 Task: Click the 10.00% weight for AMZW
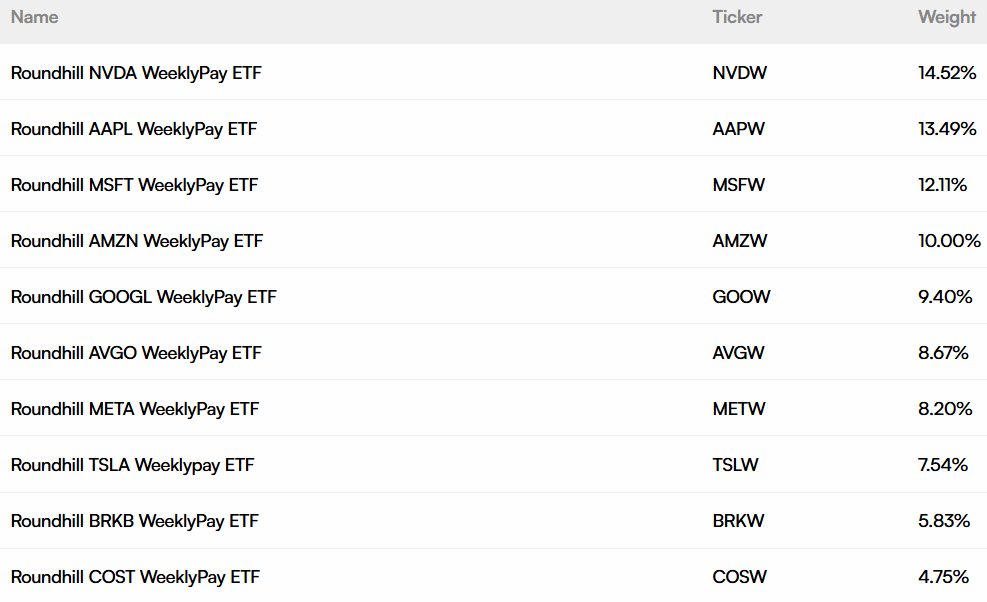(949, 241)
